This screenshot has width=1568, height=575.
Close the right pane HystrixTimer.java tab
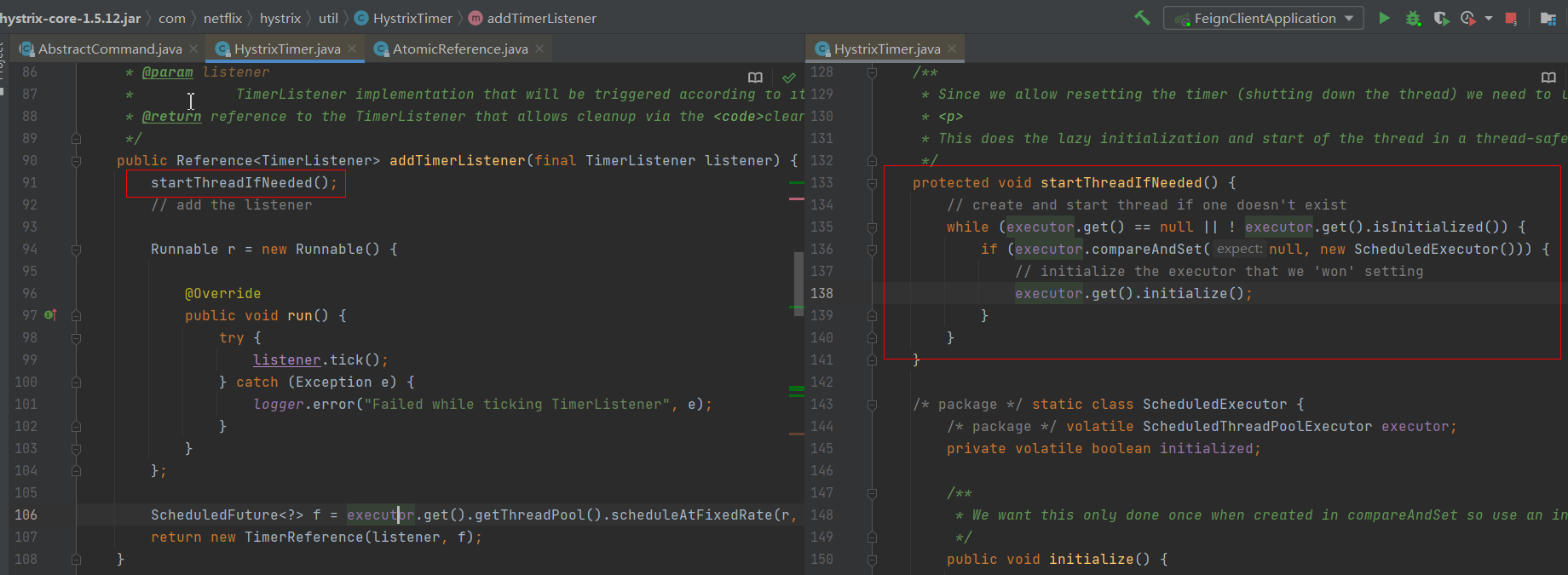point(952,49)
